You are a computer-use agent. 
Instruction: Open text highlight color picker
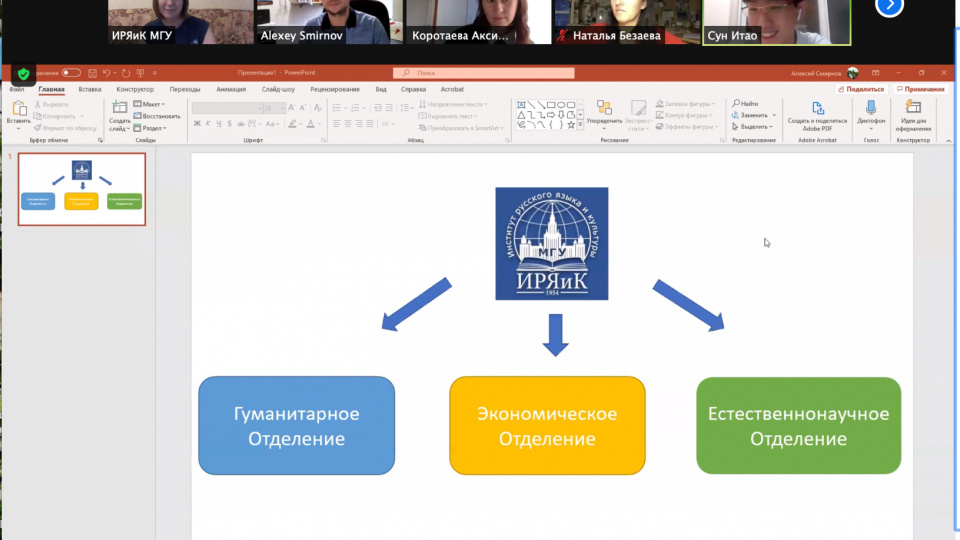293,124
